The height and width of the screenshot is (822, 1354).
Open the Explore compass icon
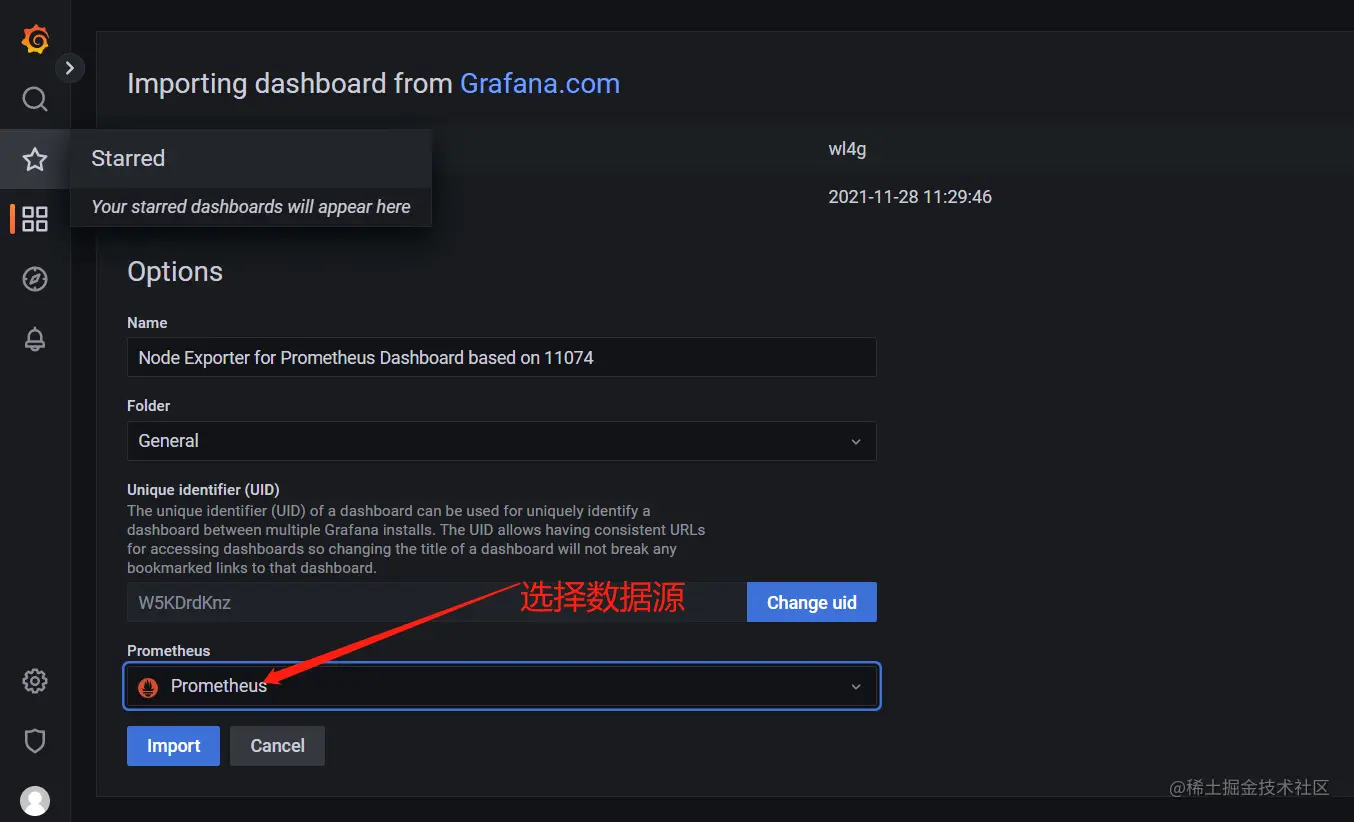pos(35,279)
